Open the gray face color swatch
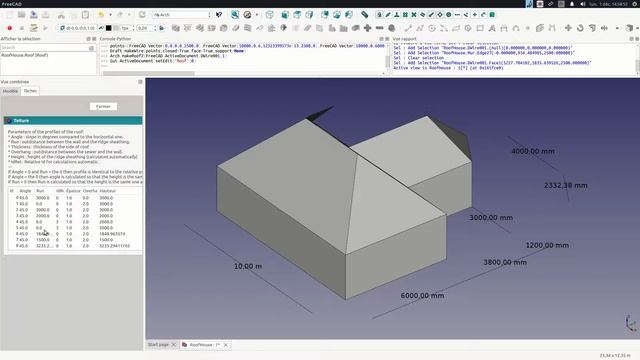The width and height of the screenshot is (640, 360). pos(116,28)
